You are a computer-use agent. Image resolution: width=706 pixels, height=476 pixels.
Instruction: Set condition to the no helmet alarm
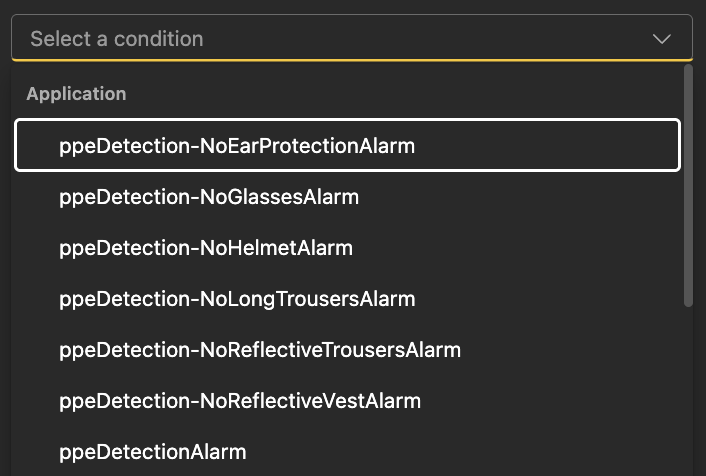pos(206,248)
